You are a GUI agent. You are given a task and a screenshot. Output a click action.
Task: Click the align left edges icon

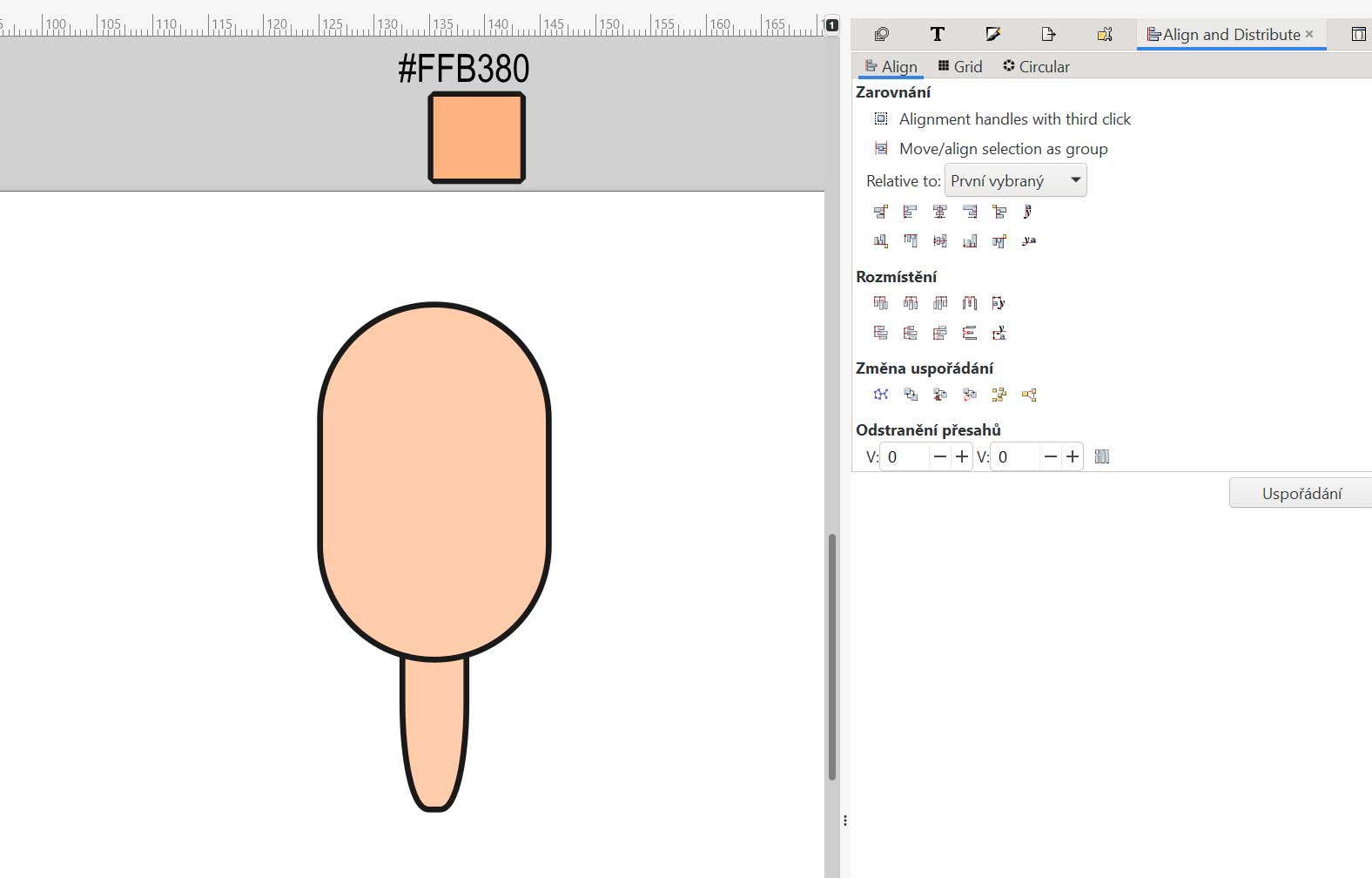[x=911, y=212]
